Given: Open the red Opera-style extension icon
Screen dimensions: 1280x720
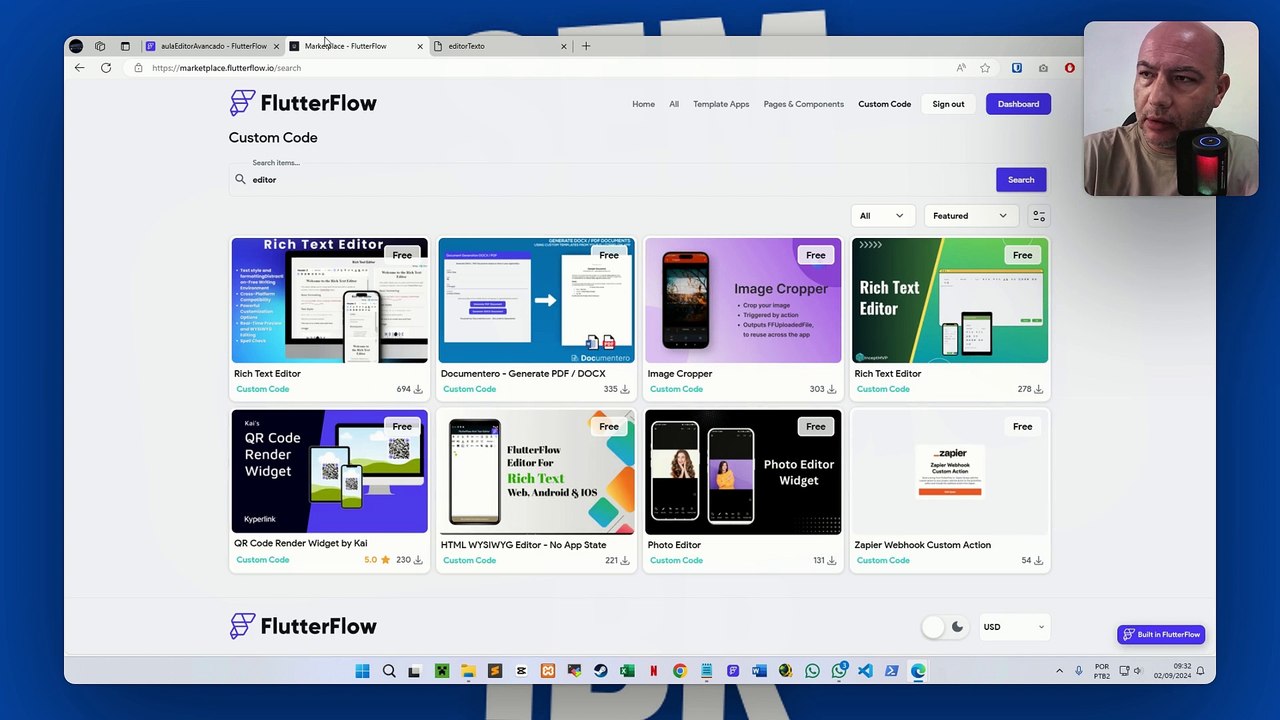Looking at the screenshot, I should (x=1069, y=68).
